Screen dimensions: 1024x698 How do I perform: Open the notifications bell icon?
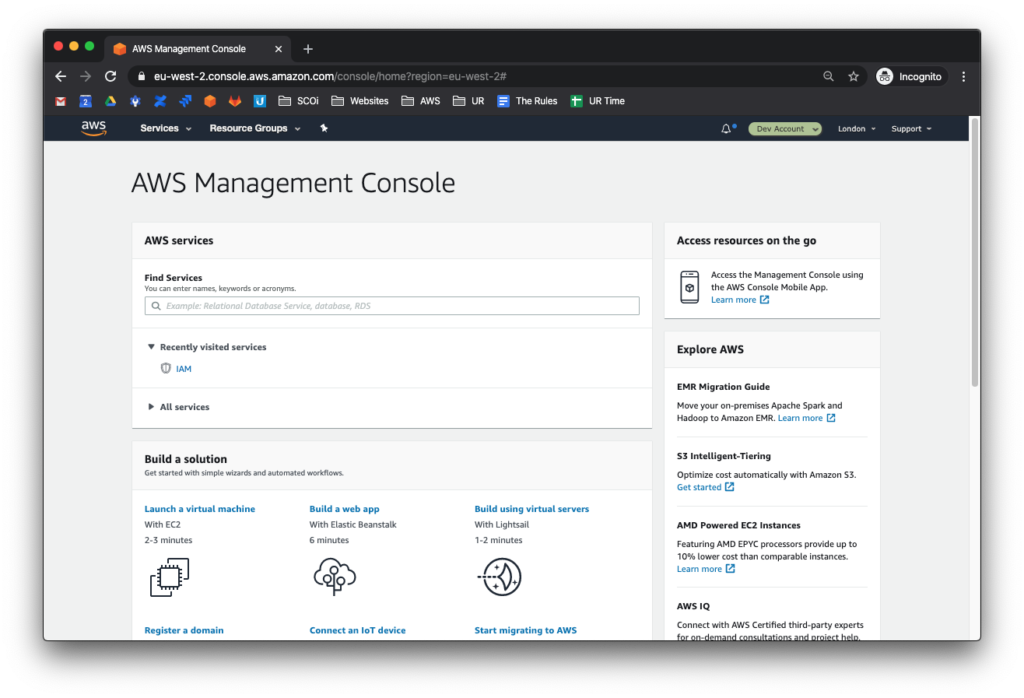(x=726, y=129)
